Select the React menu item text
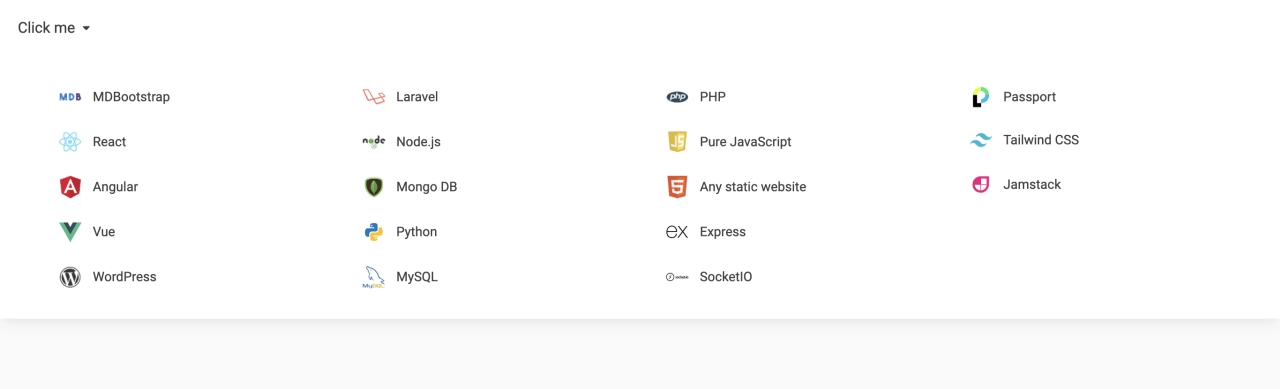The image size is (1280, 389). click(x=109, y=142)
